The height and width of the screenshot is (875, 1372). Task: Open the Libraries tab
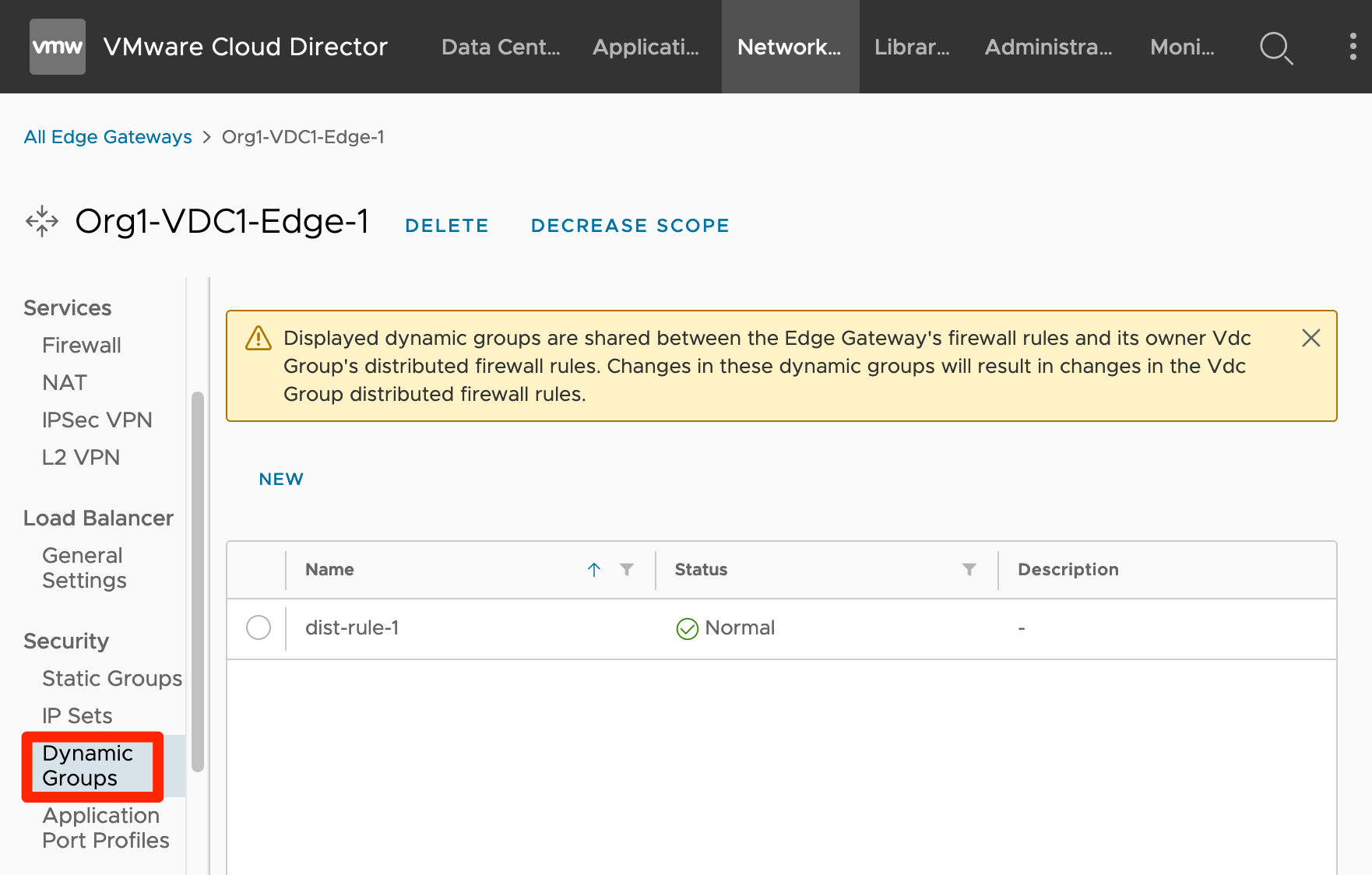tap(913, 47)
